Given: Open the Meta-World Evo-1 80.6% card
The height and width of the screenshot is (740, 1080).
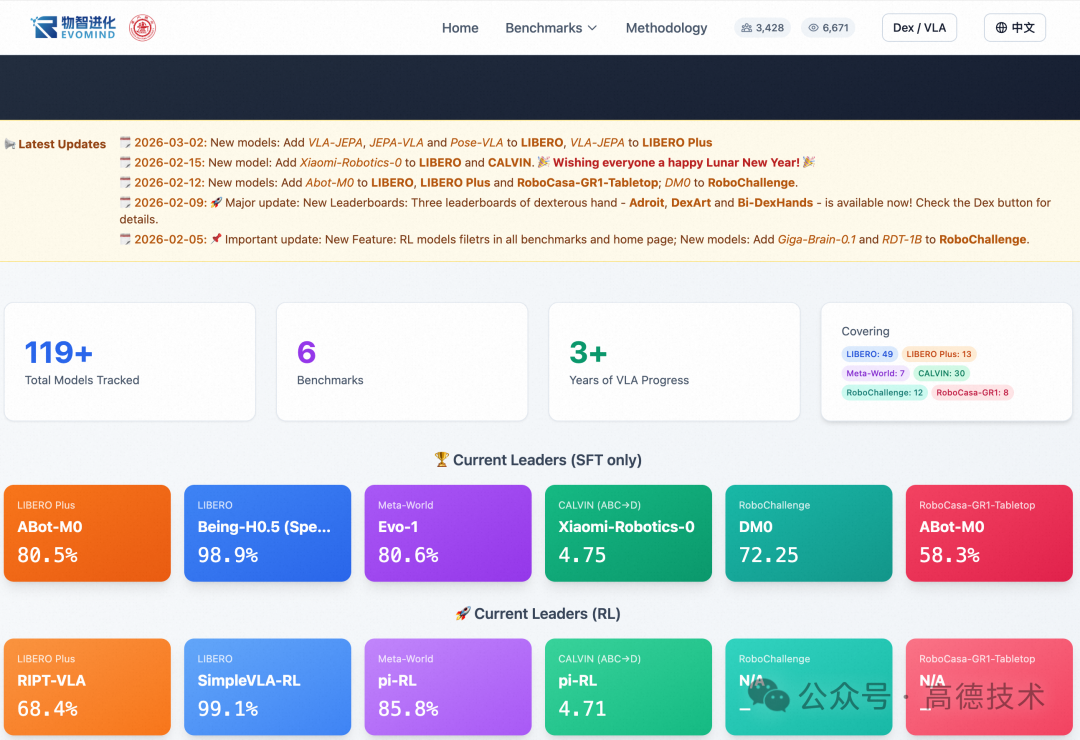Looking at the screenshot, I should (x=448, y=533).
